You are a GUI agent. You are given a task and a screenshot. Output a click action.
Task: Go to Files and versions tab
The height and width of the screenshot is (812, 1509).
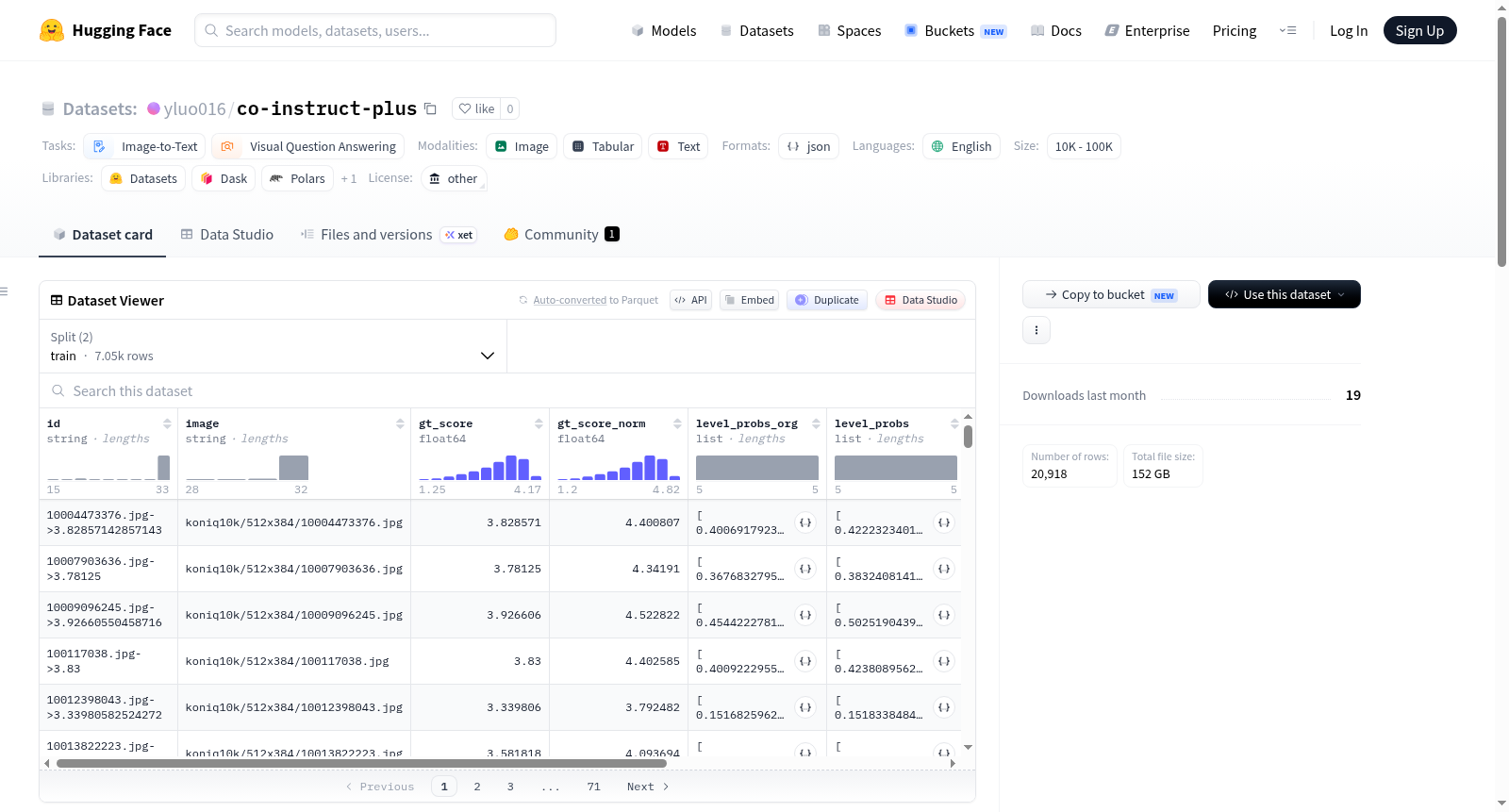[389, 235]
